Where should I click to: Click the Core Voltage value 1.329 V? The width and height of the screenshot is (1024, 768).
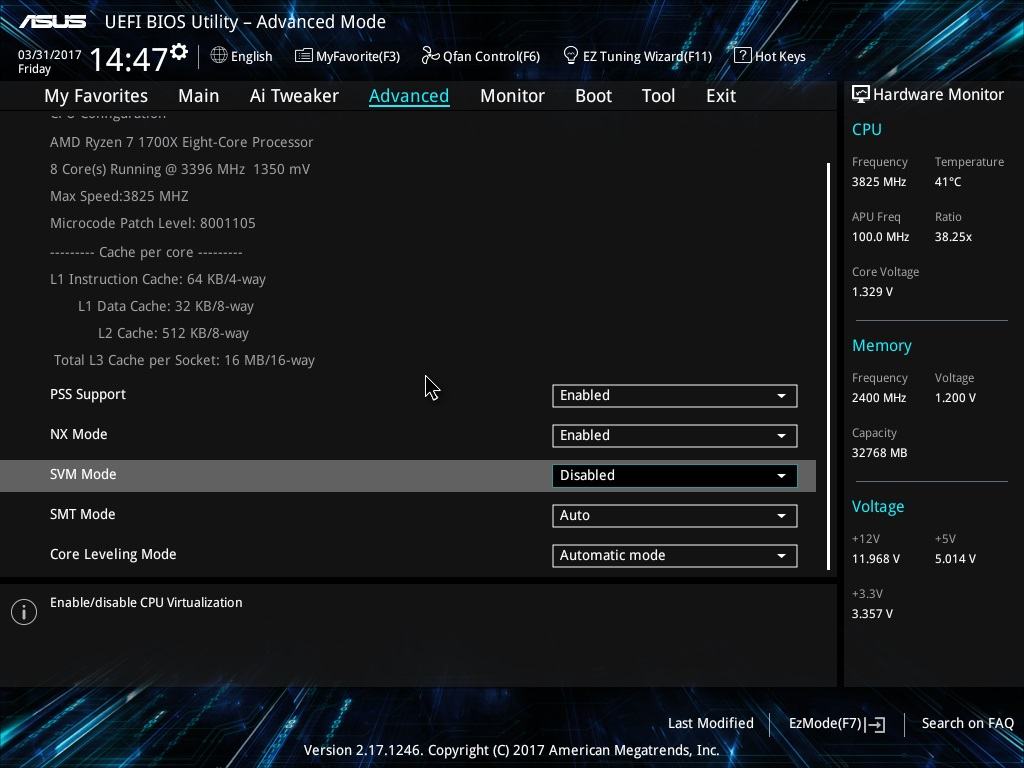click(872, 292)
